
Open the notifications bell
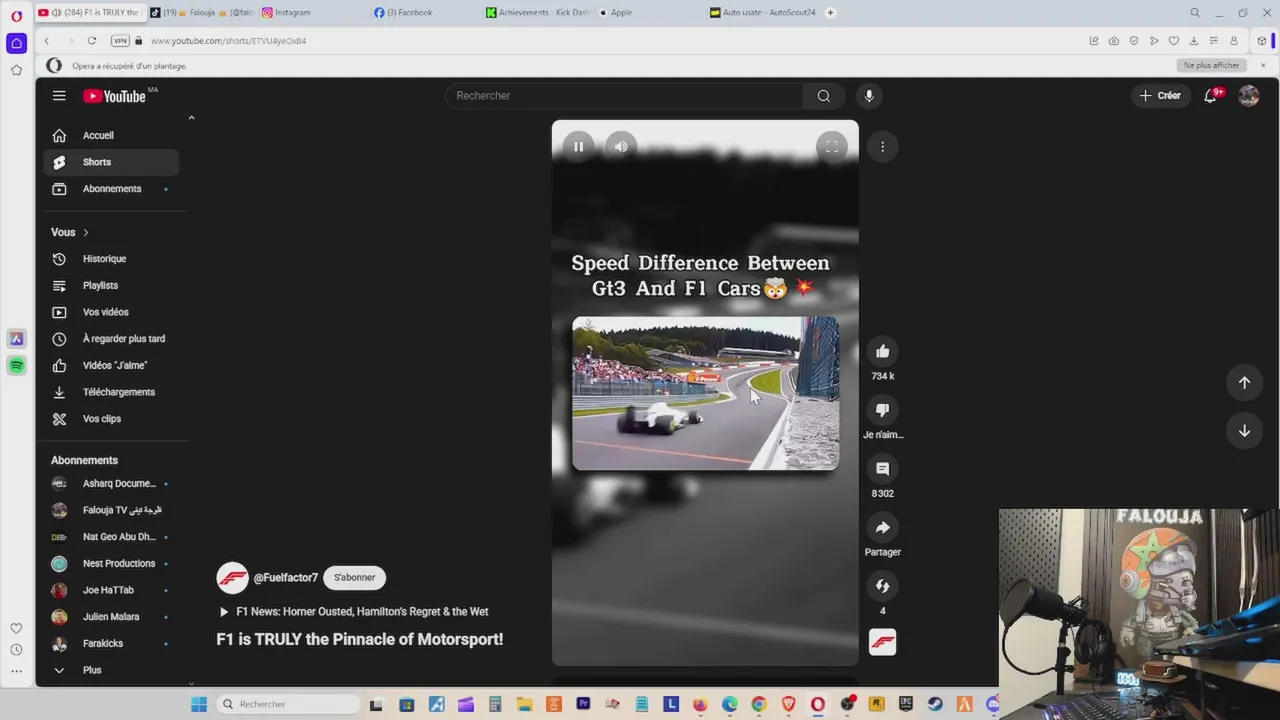tap(1210, 96)
